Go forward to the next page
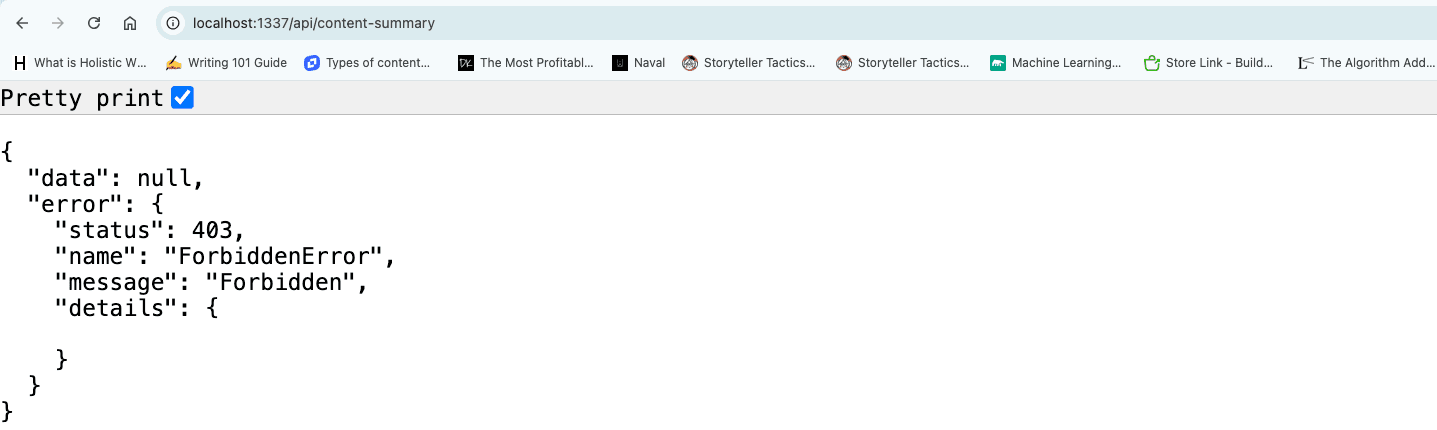This screenshot has width=1437, height=430. coord(58,23)
